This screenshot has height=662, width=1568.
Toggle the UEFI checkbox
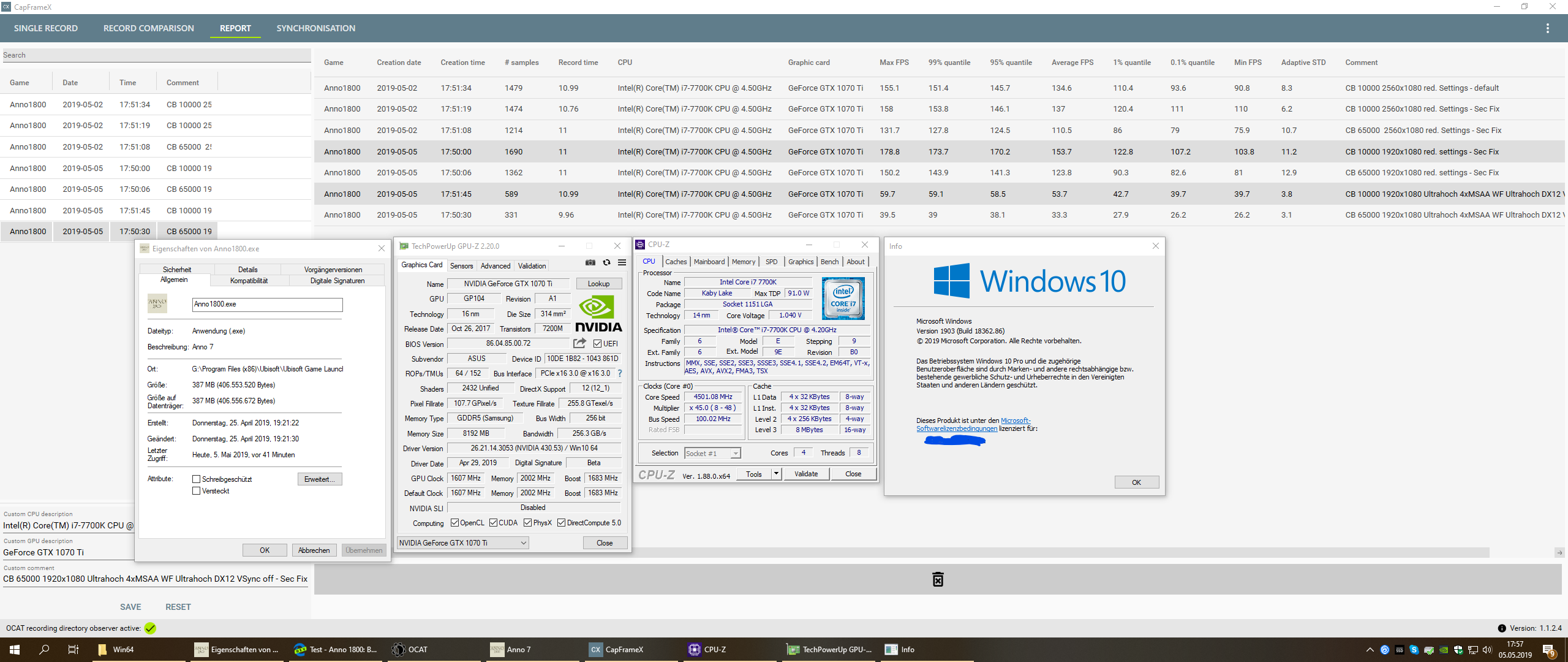597,344
